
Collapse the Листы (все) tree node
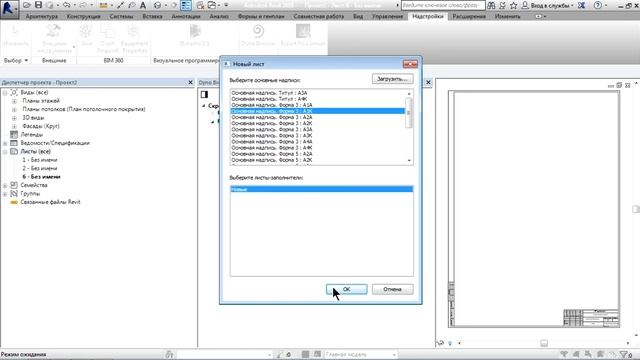click(5, 151)
